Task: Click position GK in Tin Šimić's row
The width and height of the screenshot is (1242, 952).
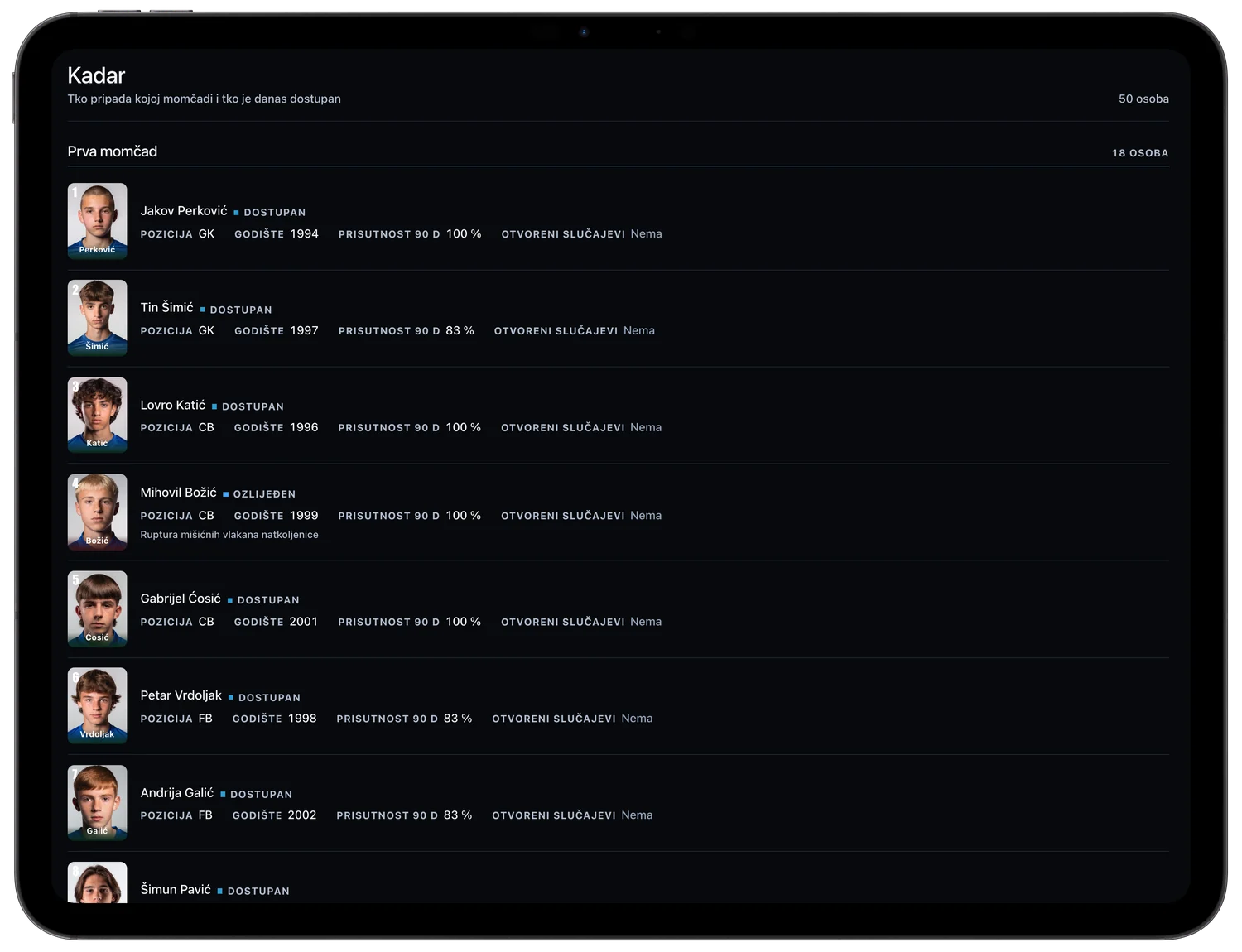Action: point(206,331)
